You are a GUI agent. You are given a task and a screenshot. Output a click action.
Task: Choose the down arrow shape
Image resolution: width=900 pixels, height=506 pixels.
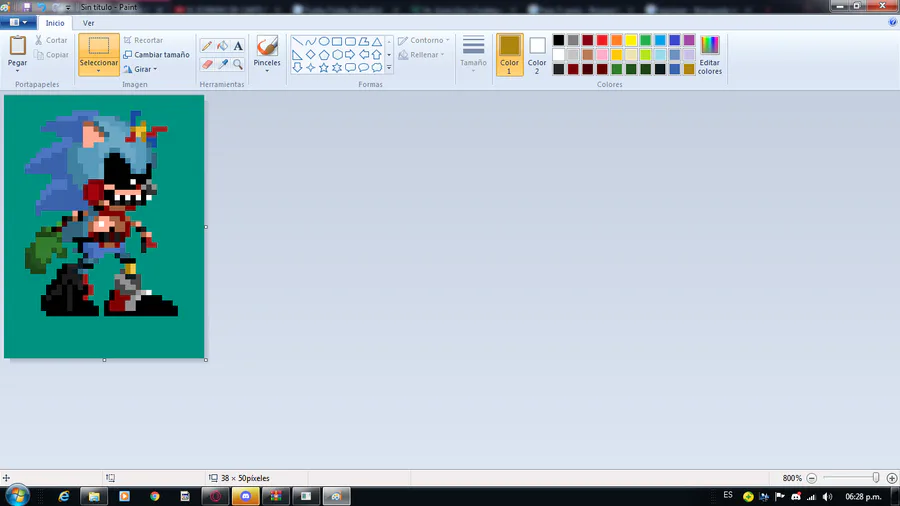297,68
